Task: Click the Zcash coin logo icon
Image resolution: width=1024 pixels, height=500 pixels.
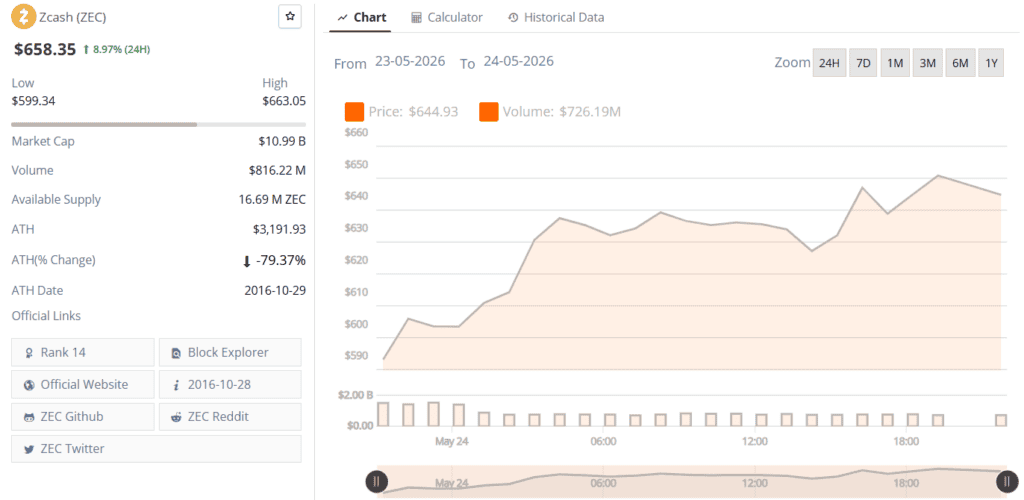Action: (24, 16)
